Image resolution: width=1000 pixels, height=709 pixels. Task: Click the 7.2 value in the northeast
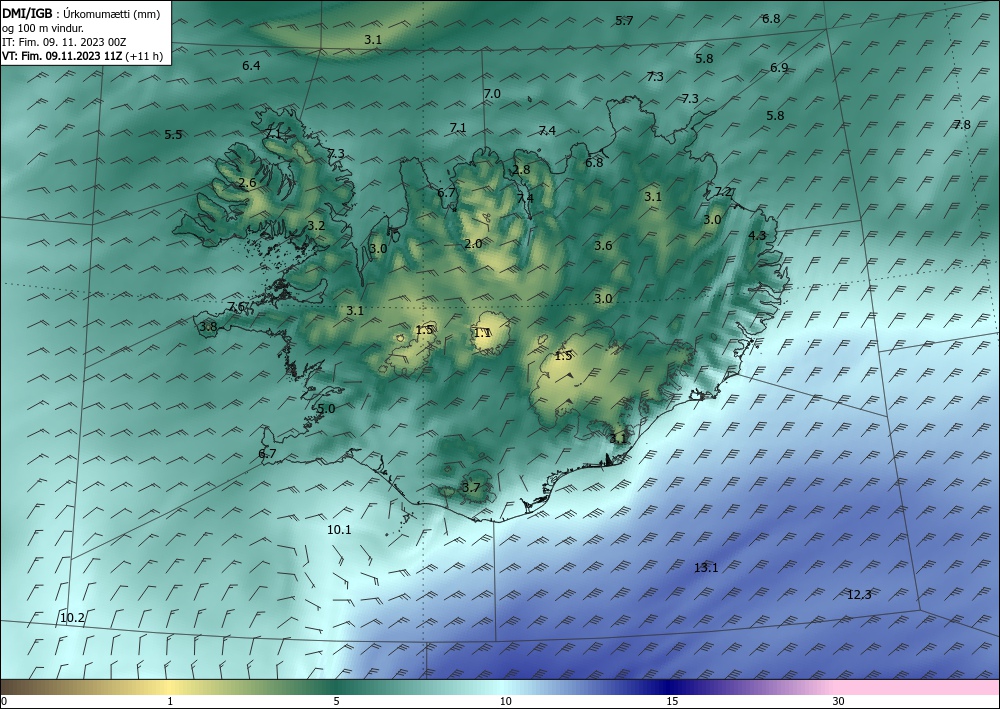pos(723,191)
